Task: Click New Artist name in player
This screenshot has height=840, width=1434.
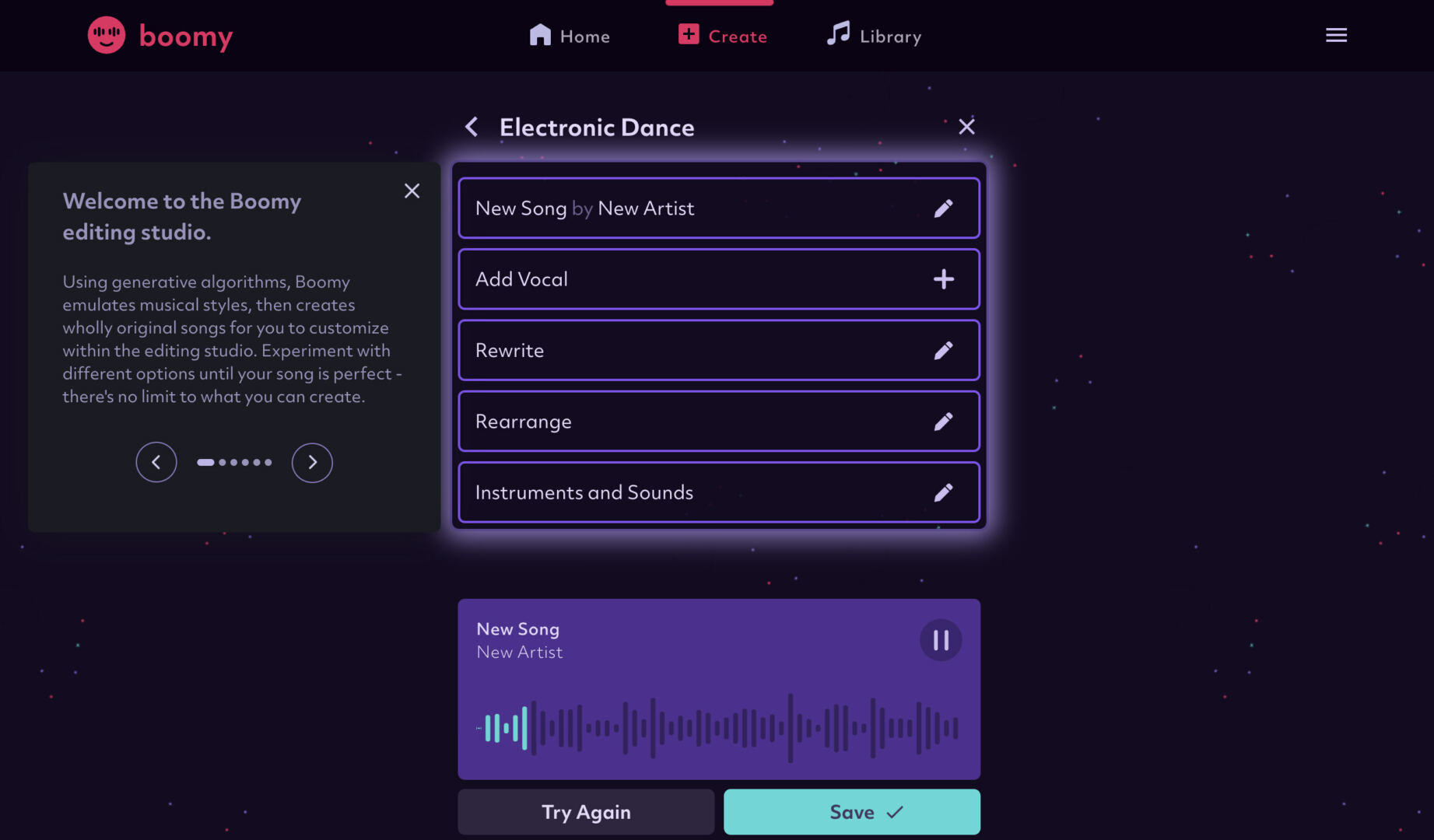Action: 519,652
